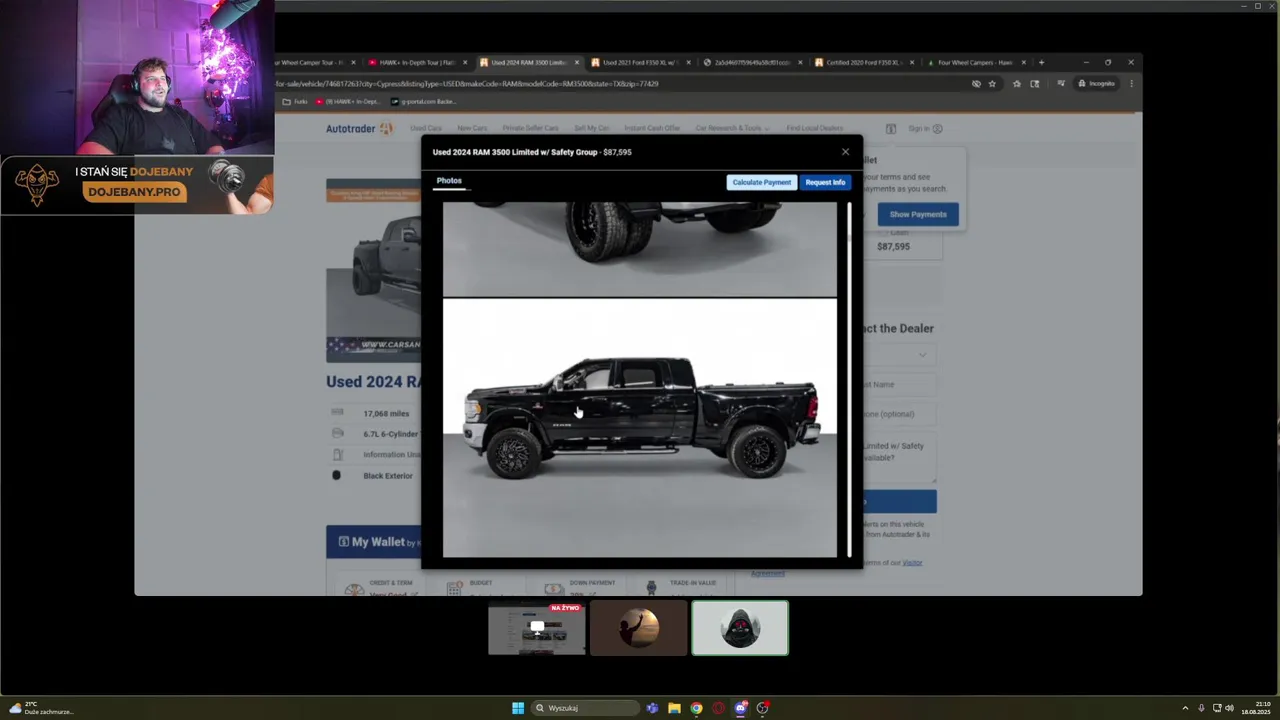
Task: Switch to Used 2021 Ford F350 XL tab
Action: (640, 62)
